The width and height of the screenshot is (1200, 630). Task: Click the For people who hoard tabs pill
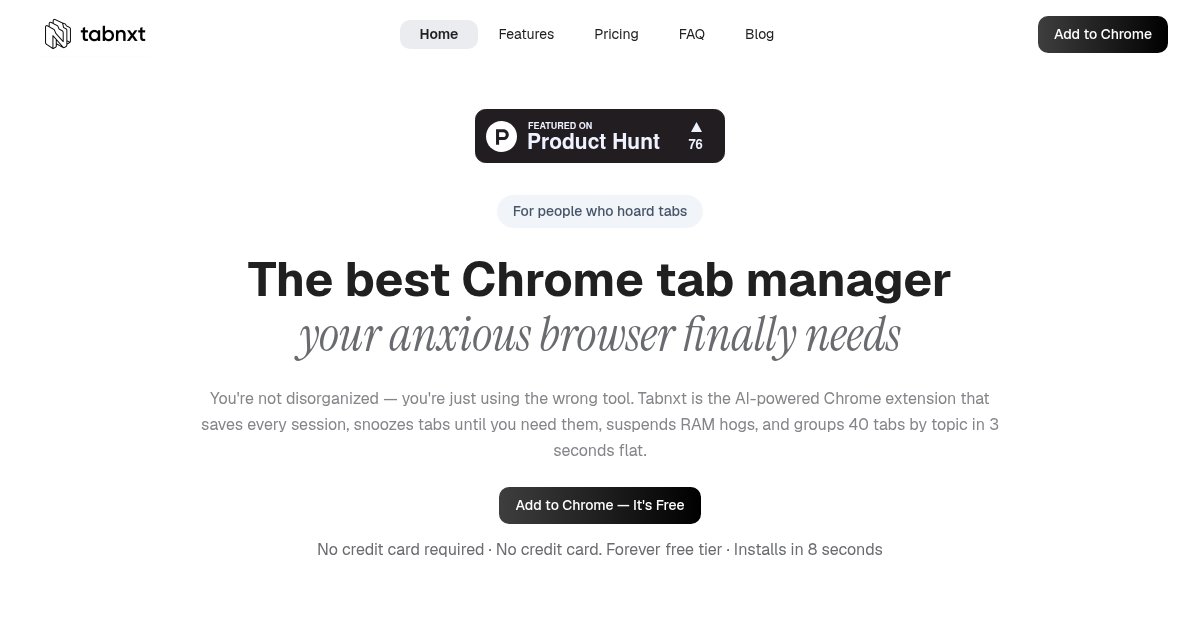click(600, 211)
